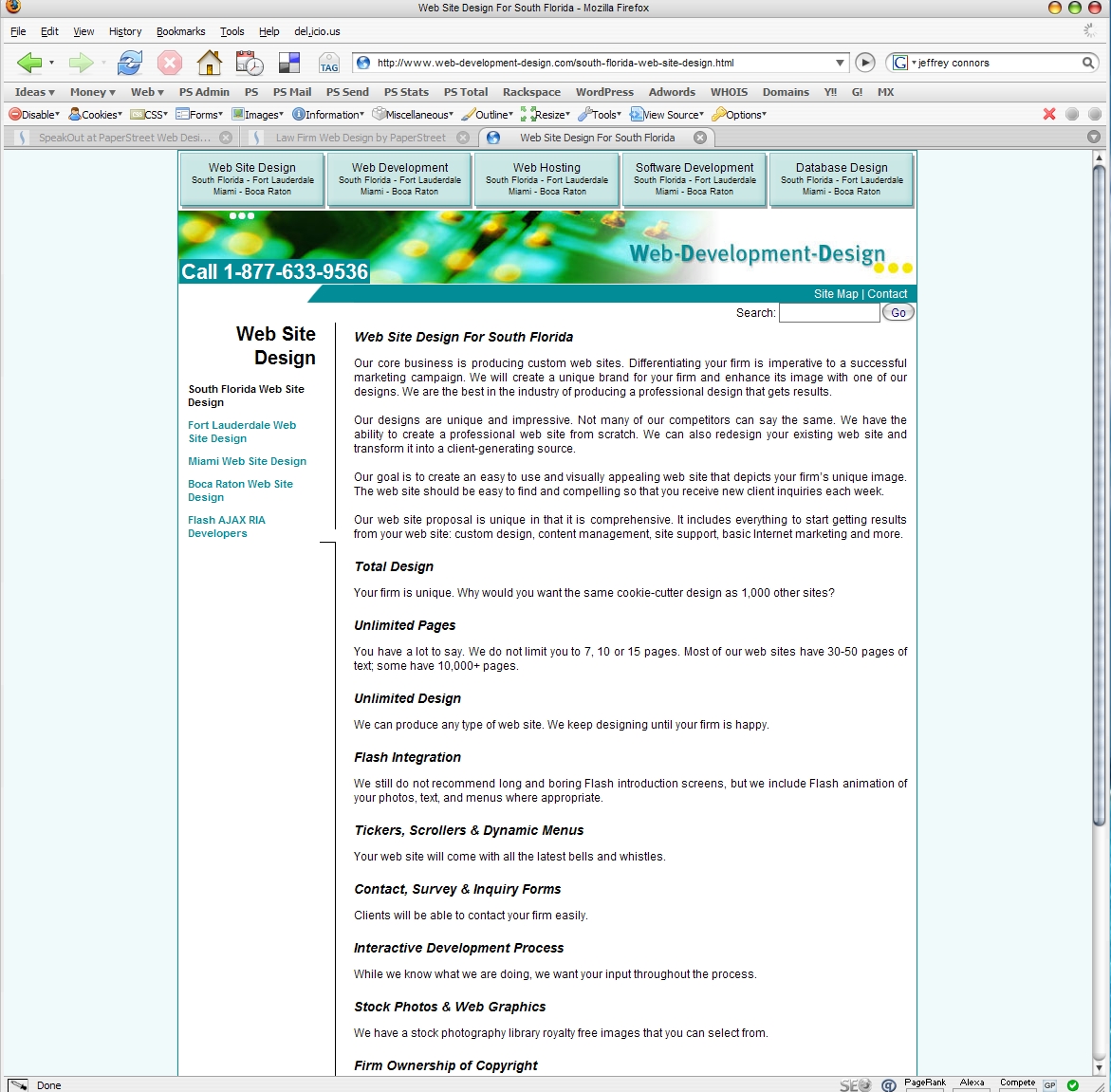
Task: Open the Cookies dropdown menu
Action: pyautogui.click(x=95, y=114)
